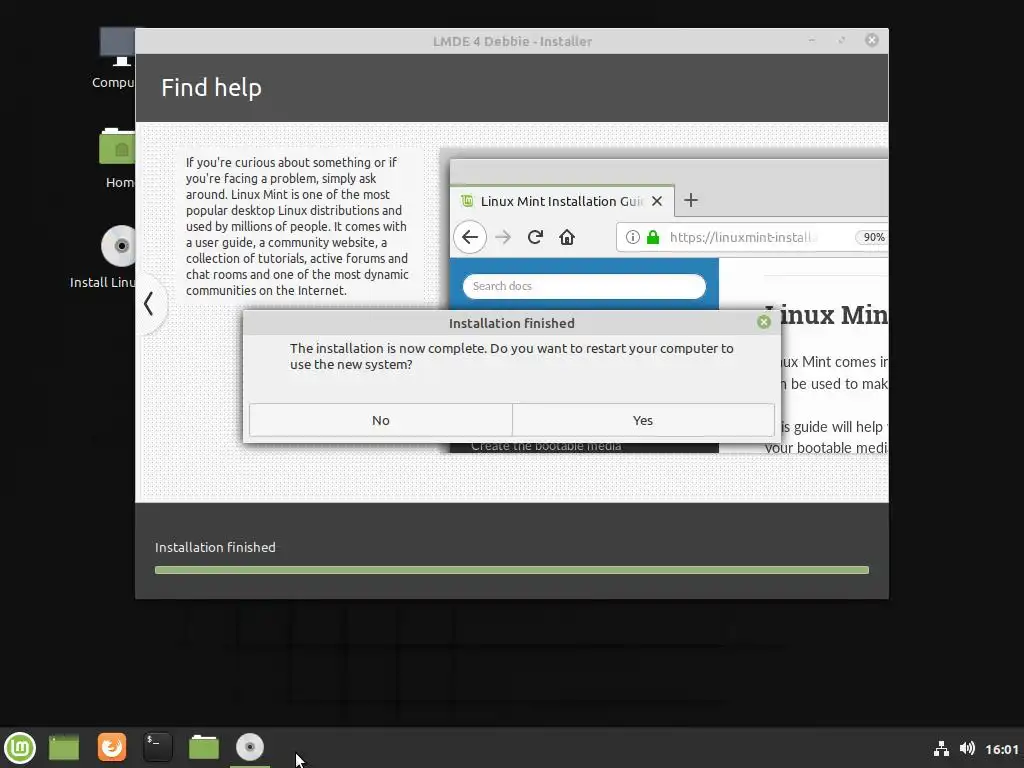Click the browser back arrow in the slide
Screen dimensions: 1024x768
pos(470,237)
